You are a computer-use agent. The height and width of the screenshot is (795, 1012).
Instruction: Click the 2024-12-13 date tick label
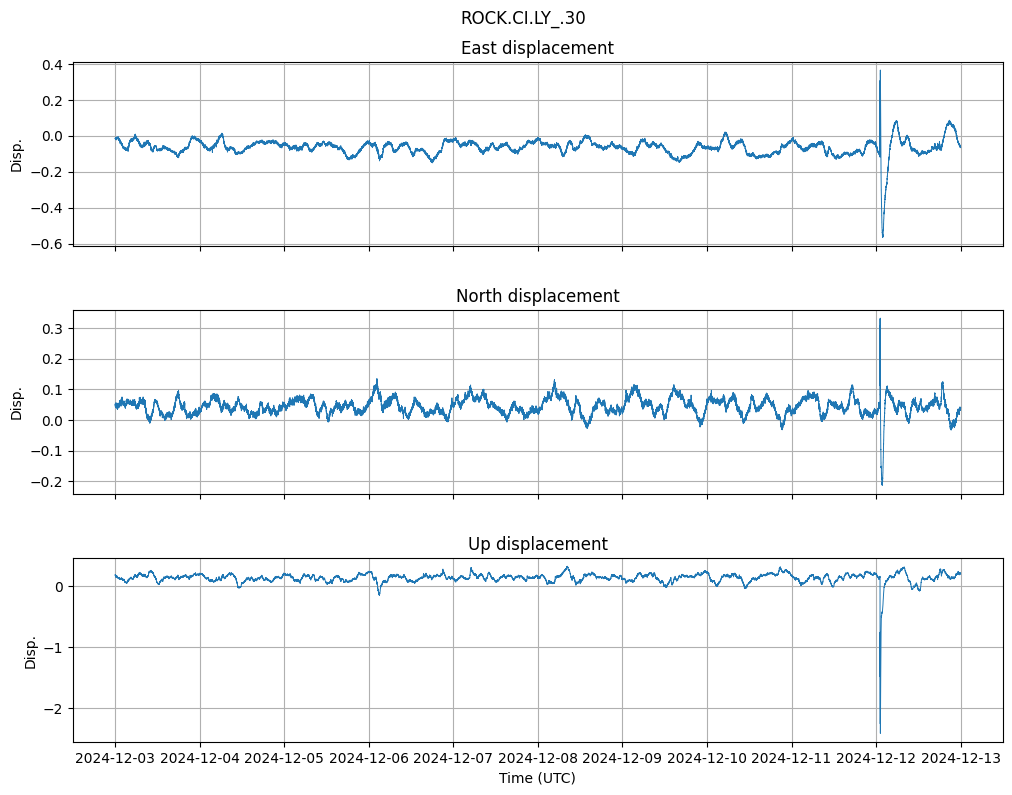(x=961, y=759)
